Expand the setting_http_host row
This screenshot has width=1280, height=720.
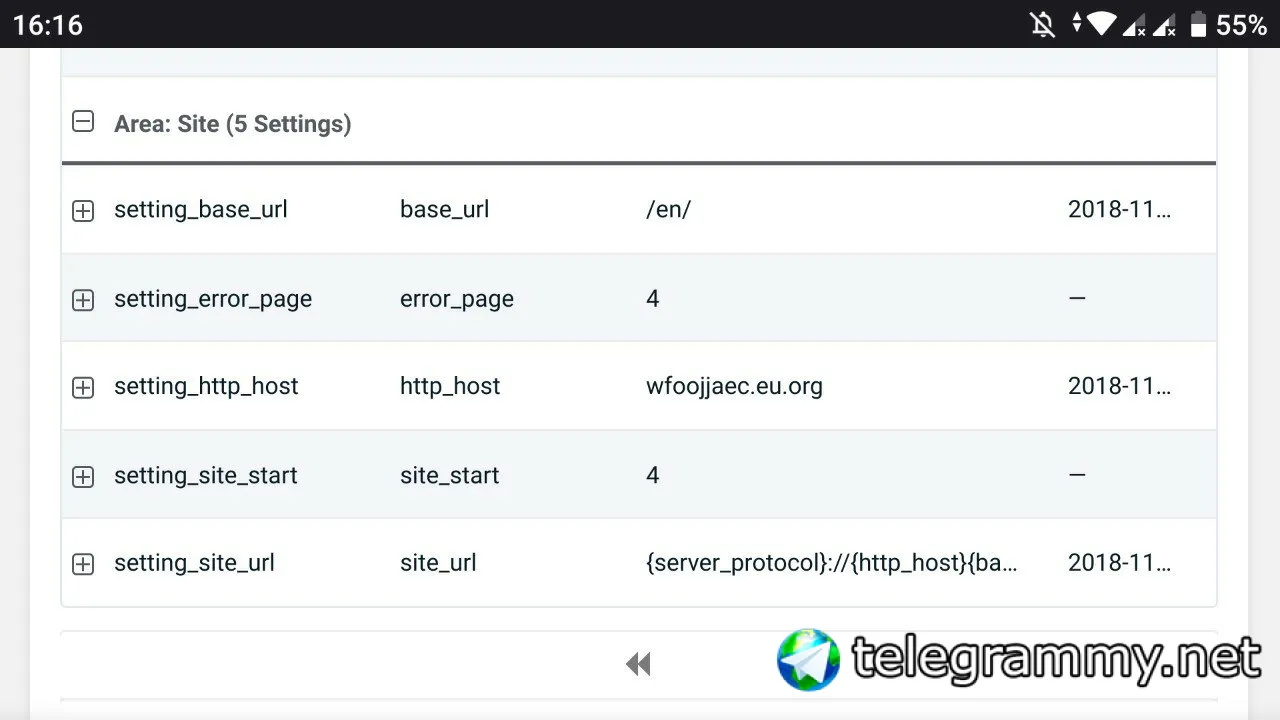[83, 388]
